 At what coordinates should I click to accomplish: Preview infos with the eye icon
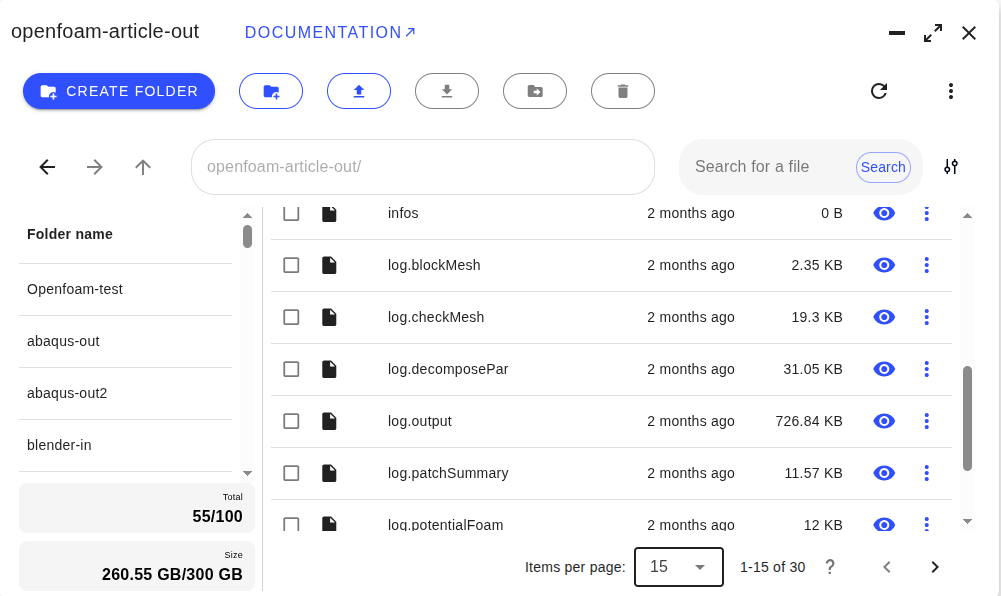click(x=884, y=213)
